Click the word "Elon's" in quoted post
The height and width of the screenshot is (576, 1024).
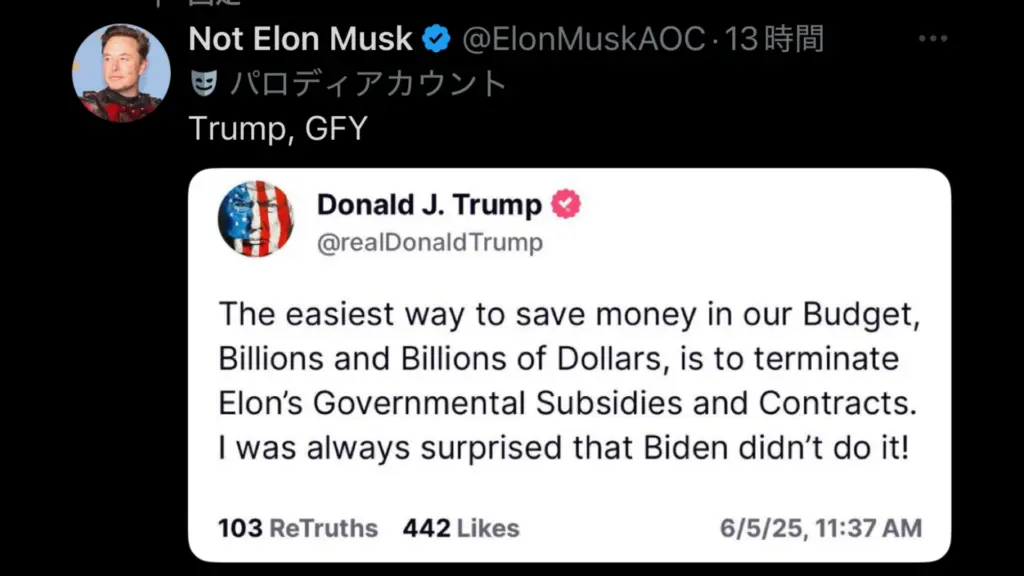(x=261, y=402)
